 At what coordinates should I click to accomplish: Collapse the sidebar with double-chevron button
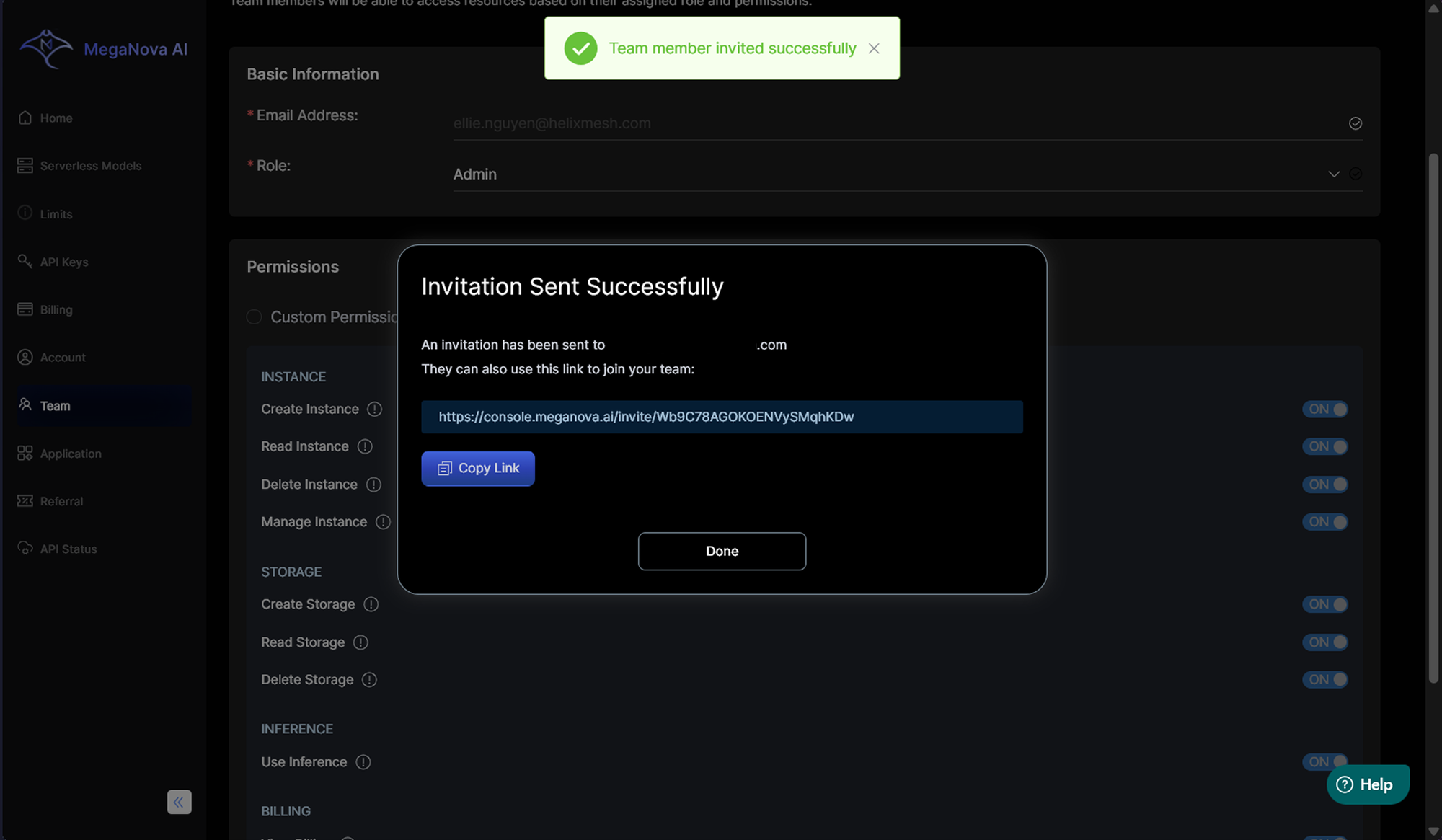tap(179, 802)
